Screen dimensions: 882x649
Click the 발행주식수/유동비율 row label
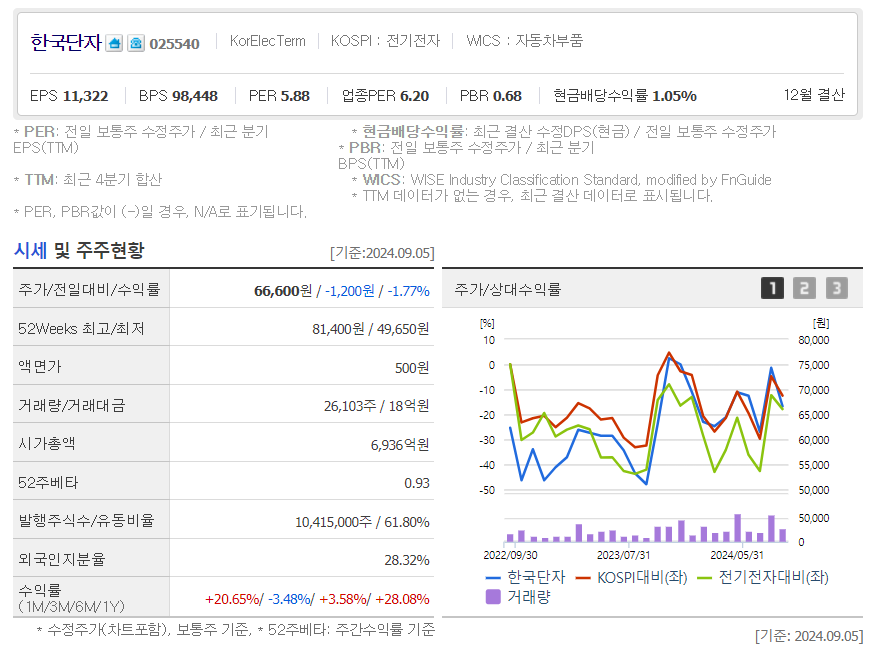coord(86,520)
